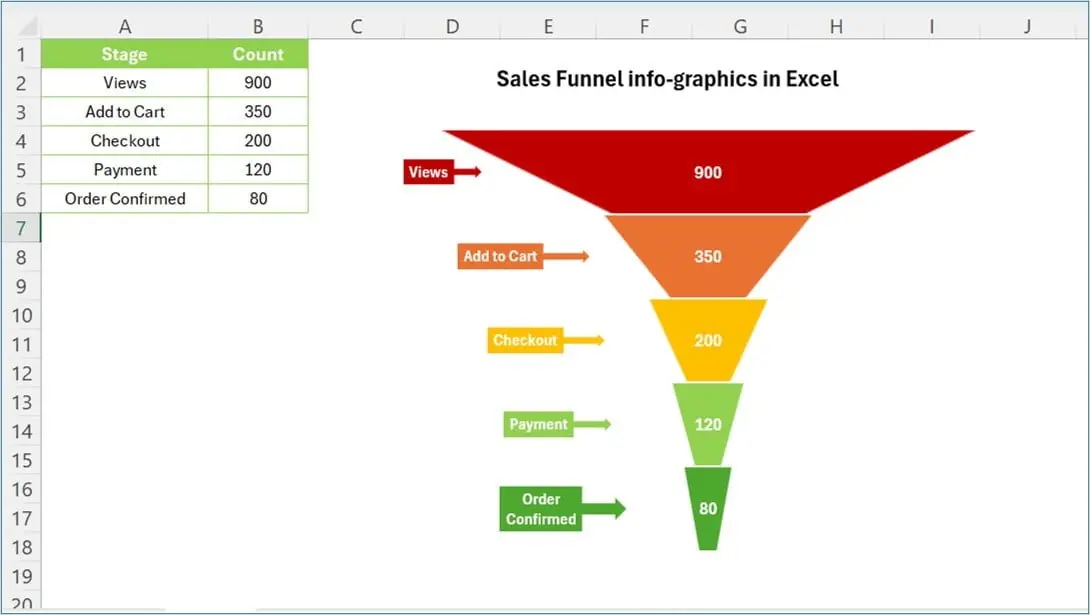Select the table cell with value 80
This screenshot has height=615, width=1090.
tap(258, 199)
